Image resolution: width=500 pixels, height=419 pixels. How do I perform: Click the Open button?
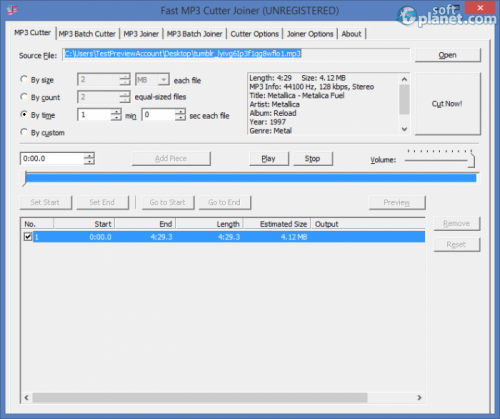(x=447, y=55)
